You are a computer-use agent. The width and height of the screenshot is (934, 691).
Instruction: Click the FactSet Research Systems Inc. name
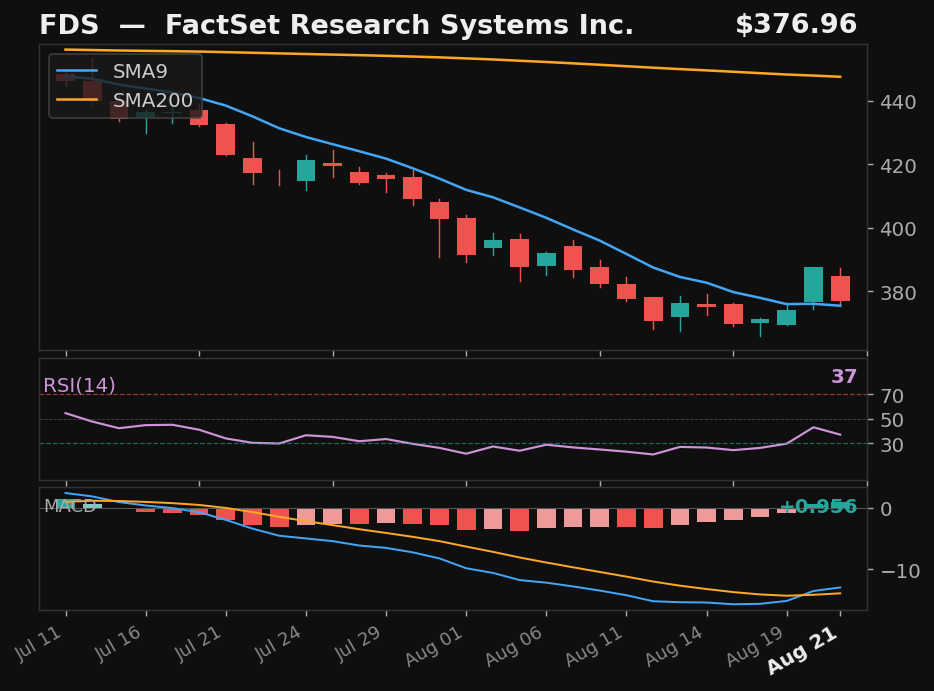coord(399,25)
